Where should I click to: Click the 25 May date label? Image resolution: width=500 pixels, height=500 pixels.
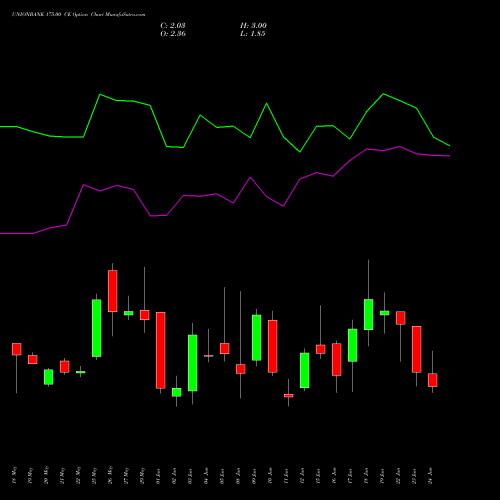coord(94,475)
